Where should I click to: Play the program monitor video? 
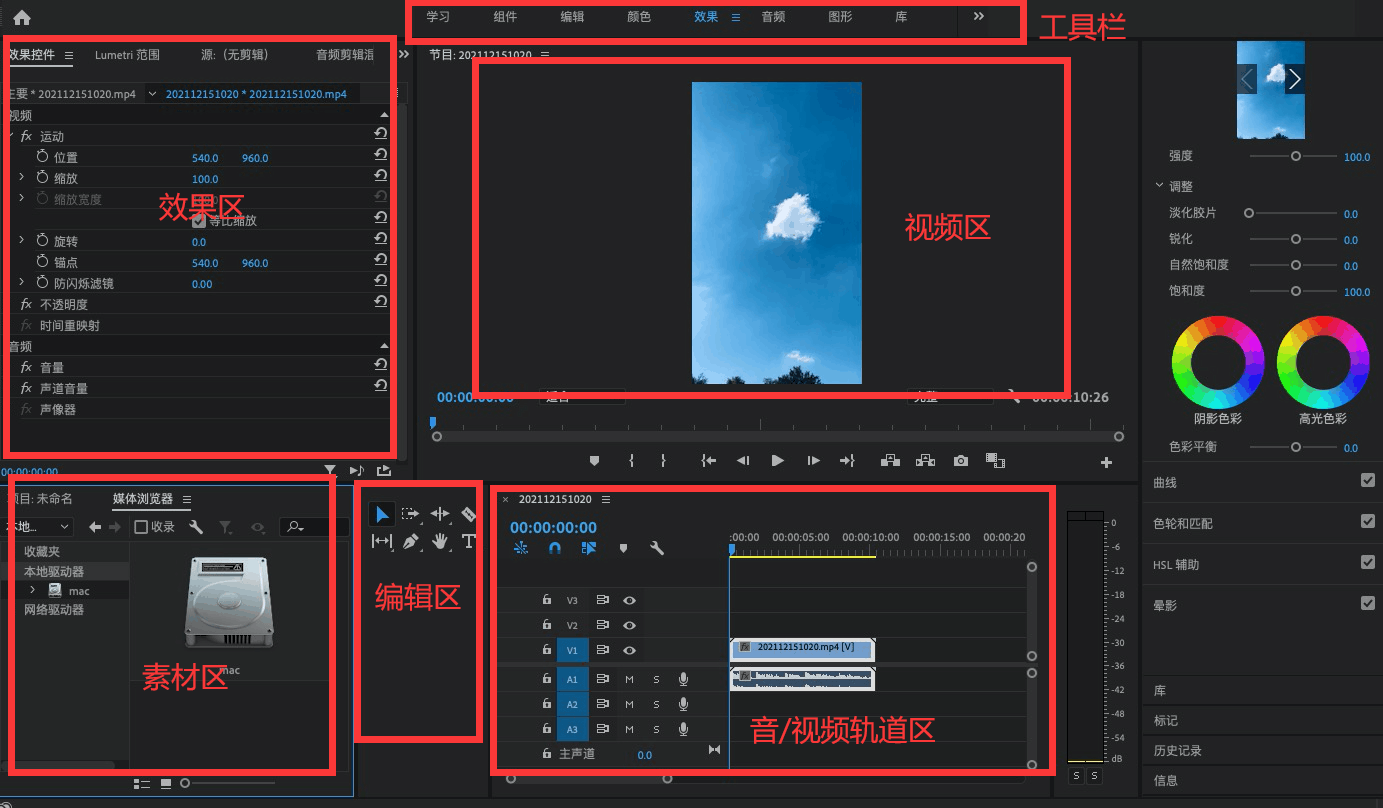(x=777, y=461)
